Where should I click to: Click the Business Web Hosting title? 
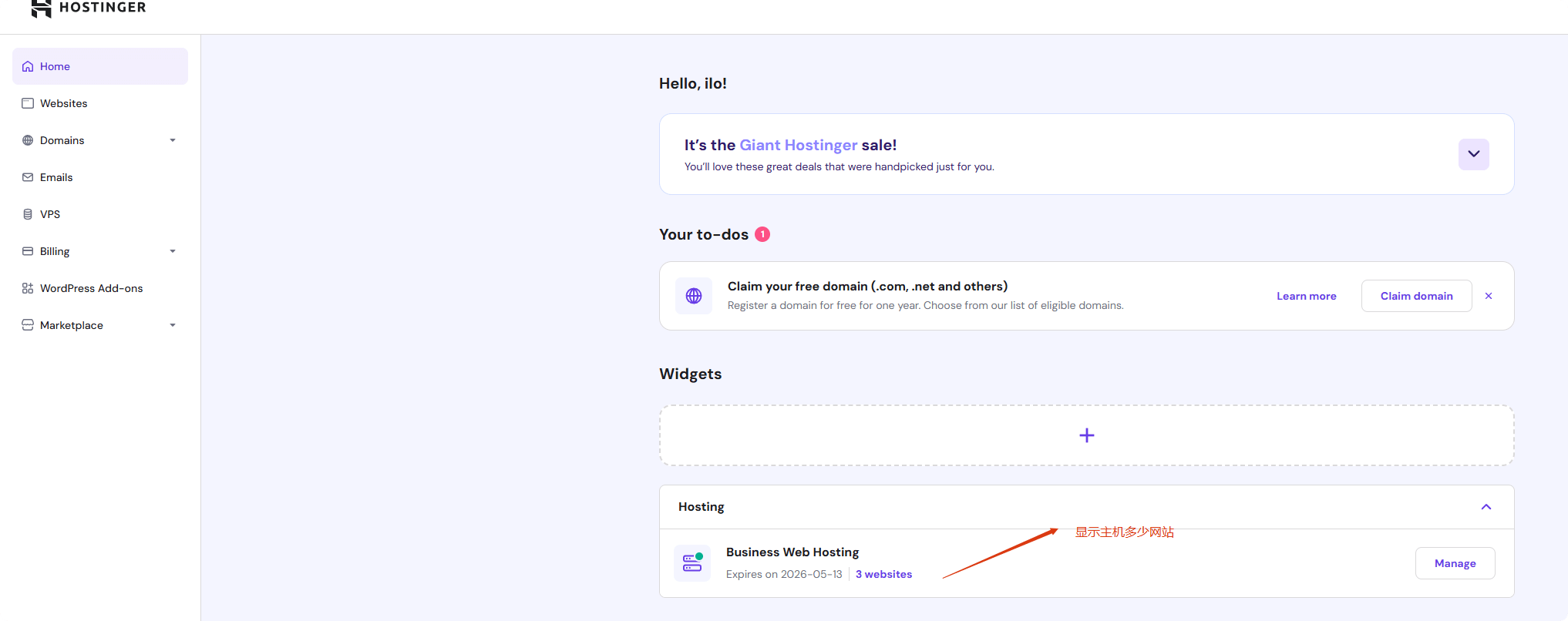click(x=792, y=552)
